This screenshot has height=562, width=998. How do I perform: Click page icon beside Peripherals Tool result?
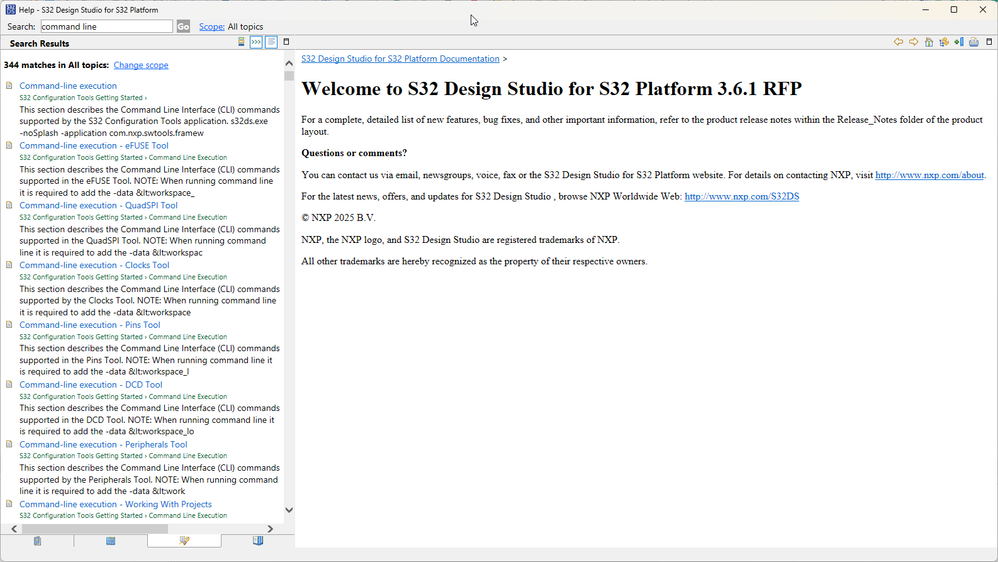click(x=9, y=444)
